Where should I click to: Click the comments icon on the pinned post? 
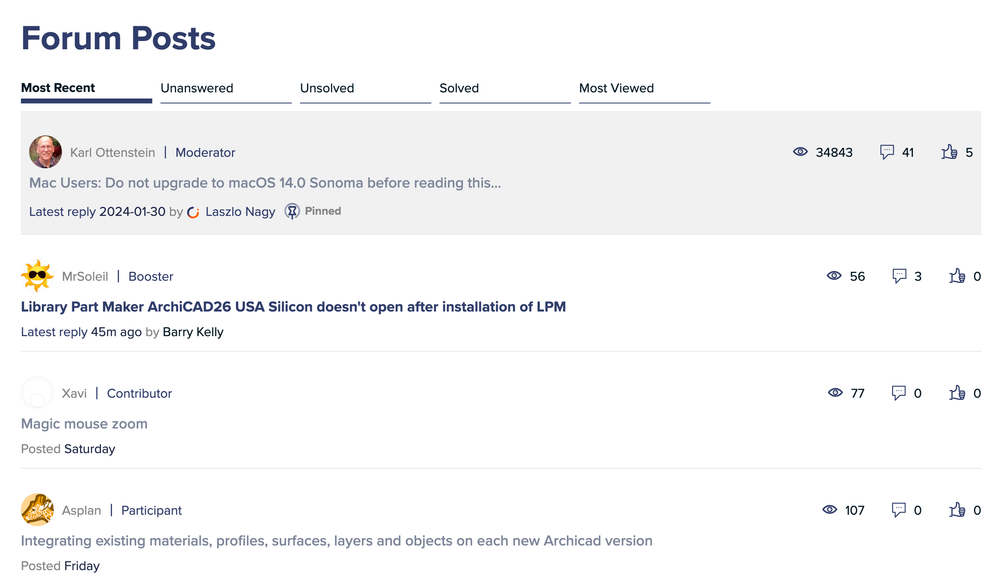(886, 152)
